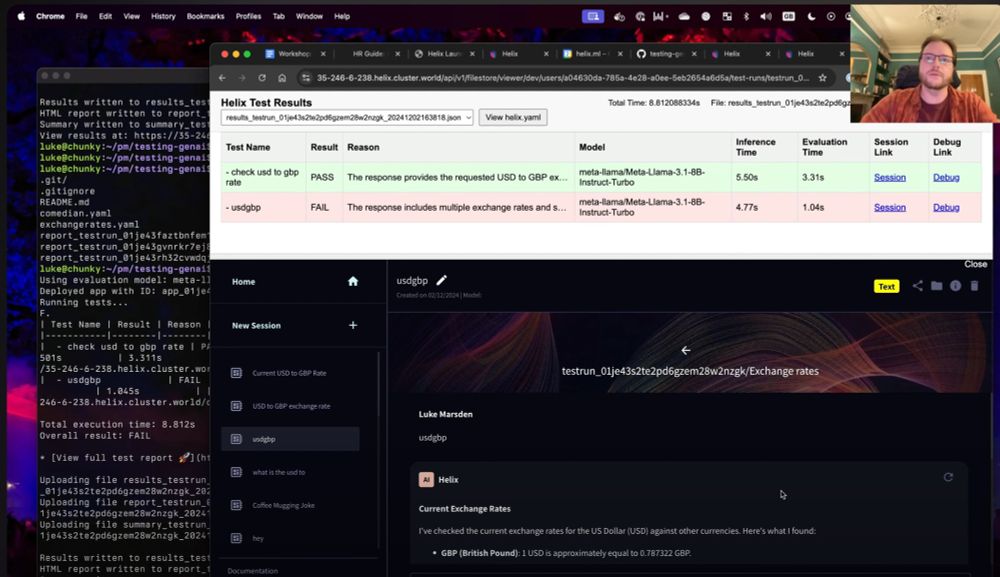Click the plus icon beside New Session
1000x577 pixels.
coord(353,325)
